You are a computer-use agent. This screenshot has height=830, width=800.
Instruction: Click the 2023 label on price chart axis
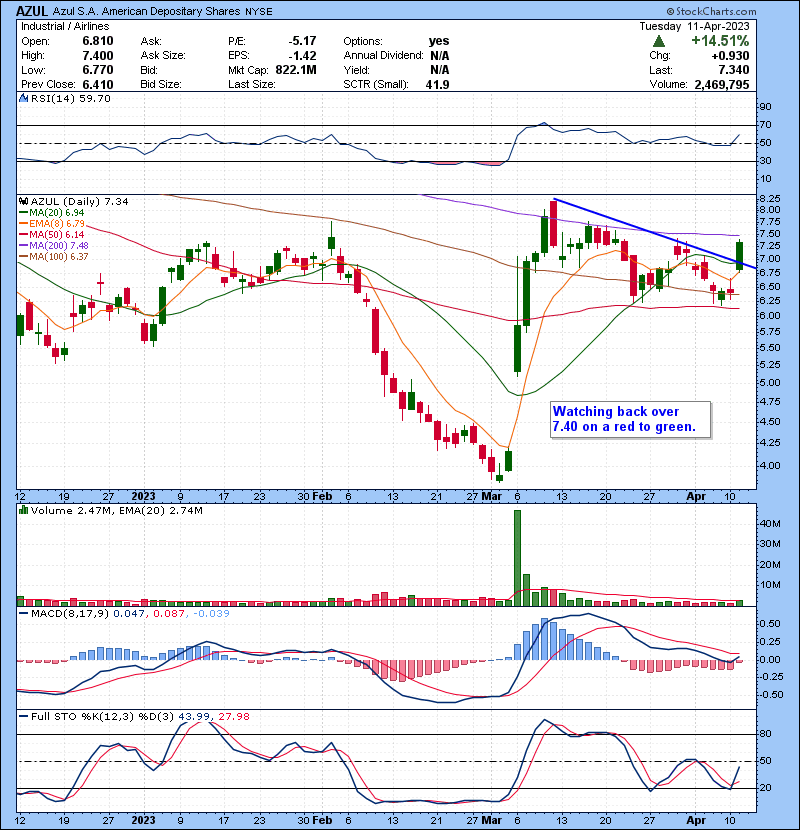(143, 497)
